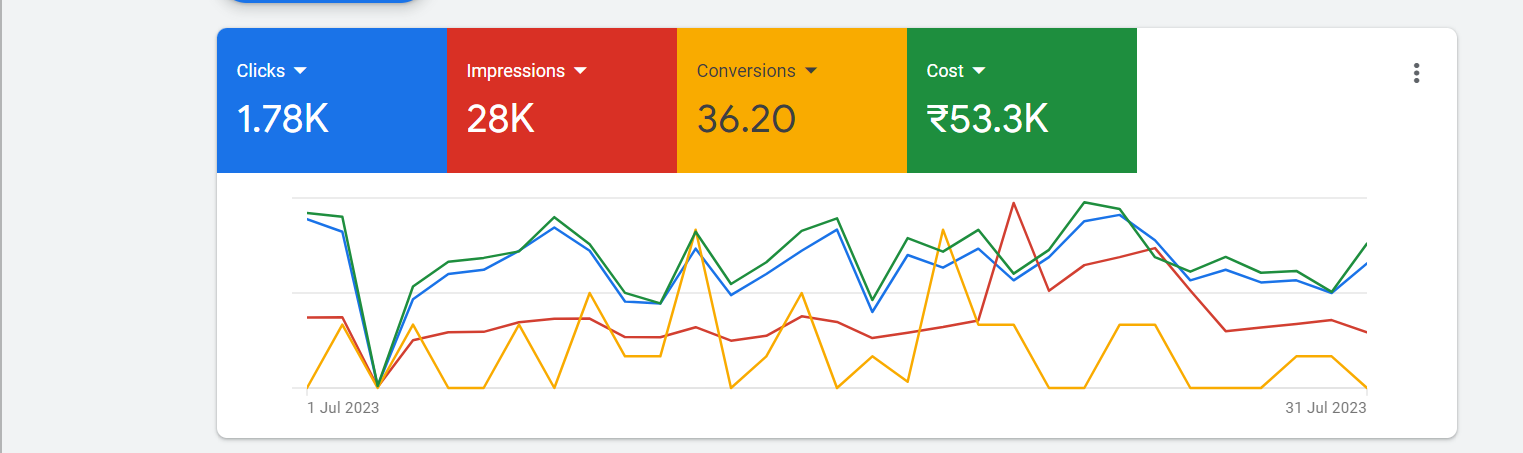Click the blue button above the card
The height and width of the screenshot is (453, 1523).
click(x=322, y=3)
